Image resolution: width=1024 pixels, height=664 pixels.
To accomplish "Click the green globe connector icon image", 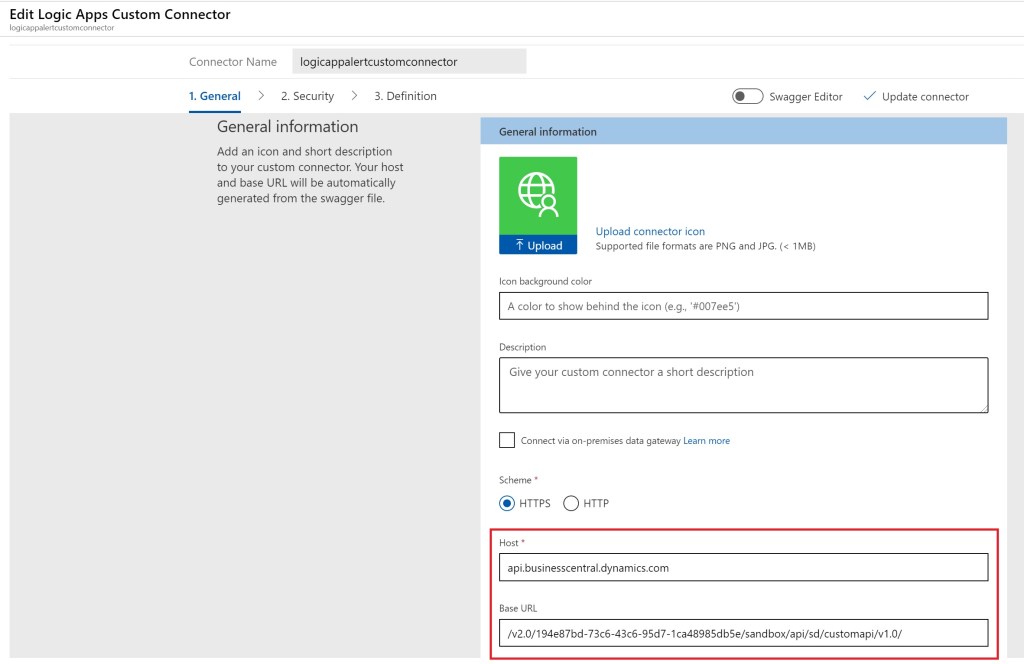I will (x=538, y=196).
